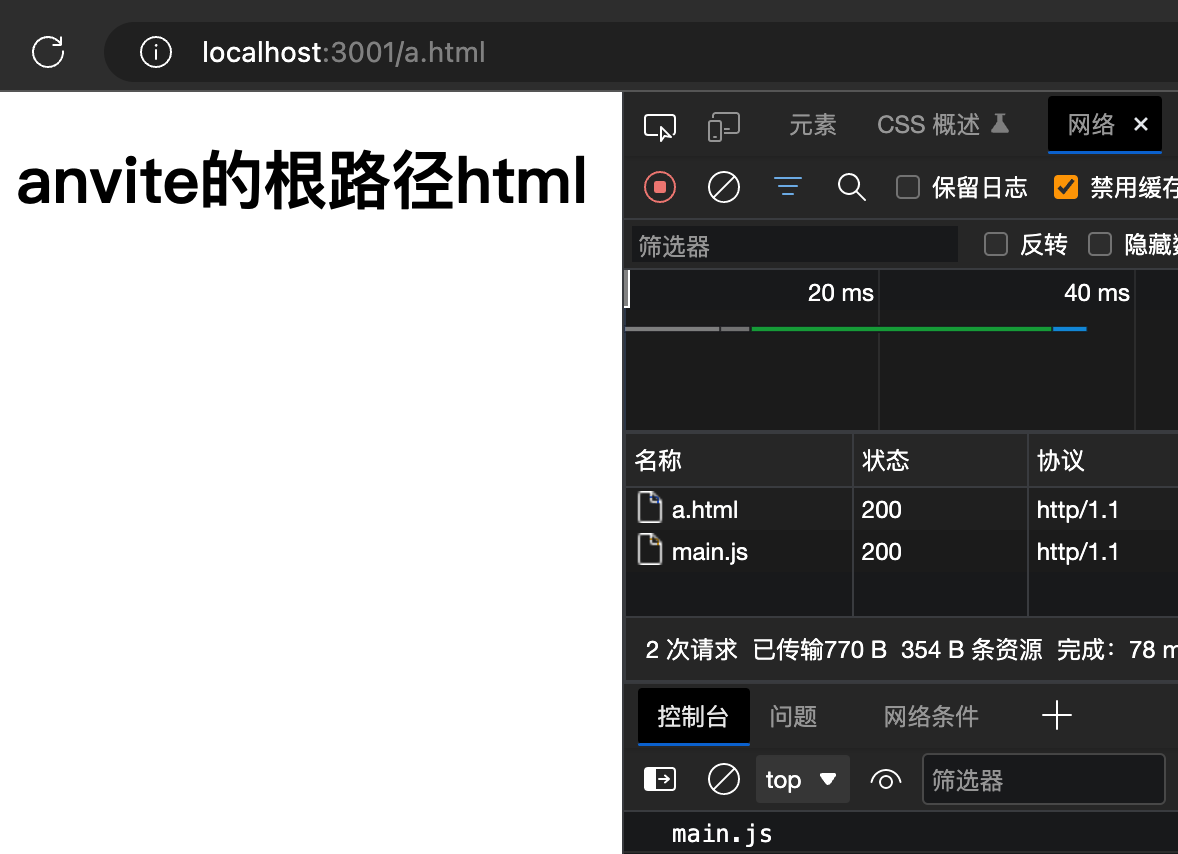
Task: Switch to the 元素 tab
Action: click(x=812, y=125)
